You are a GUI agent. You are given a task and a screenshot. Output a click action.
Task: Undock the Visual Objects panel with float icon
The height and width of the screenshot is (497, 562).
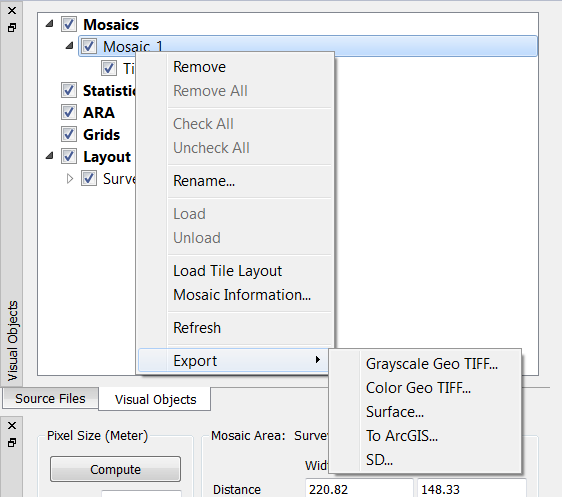tap(12, 28)
